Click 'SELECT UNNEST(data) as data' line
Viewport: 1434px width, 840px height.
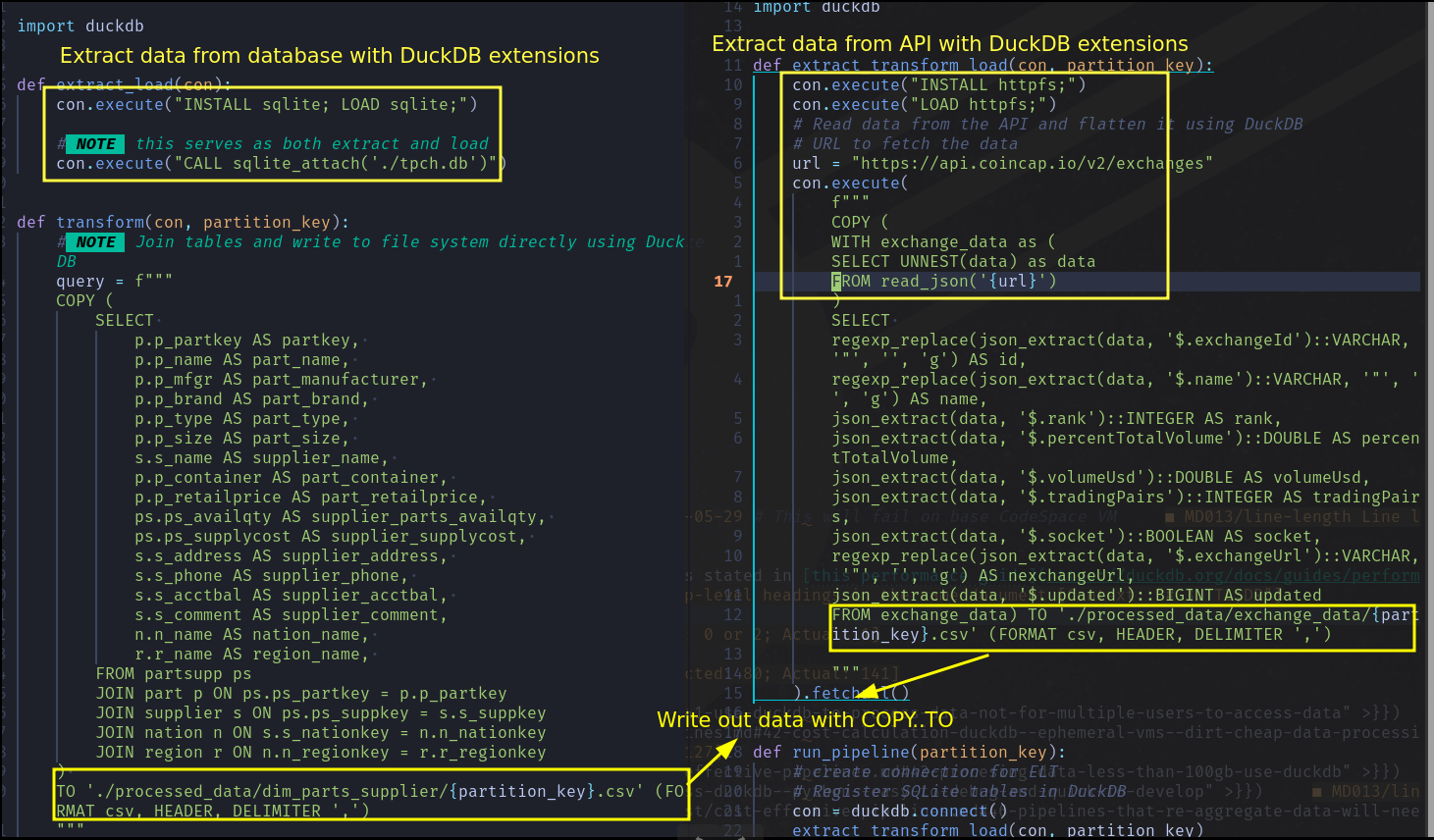pyautogui.click(x=962, y=262)
